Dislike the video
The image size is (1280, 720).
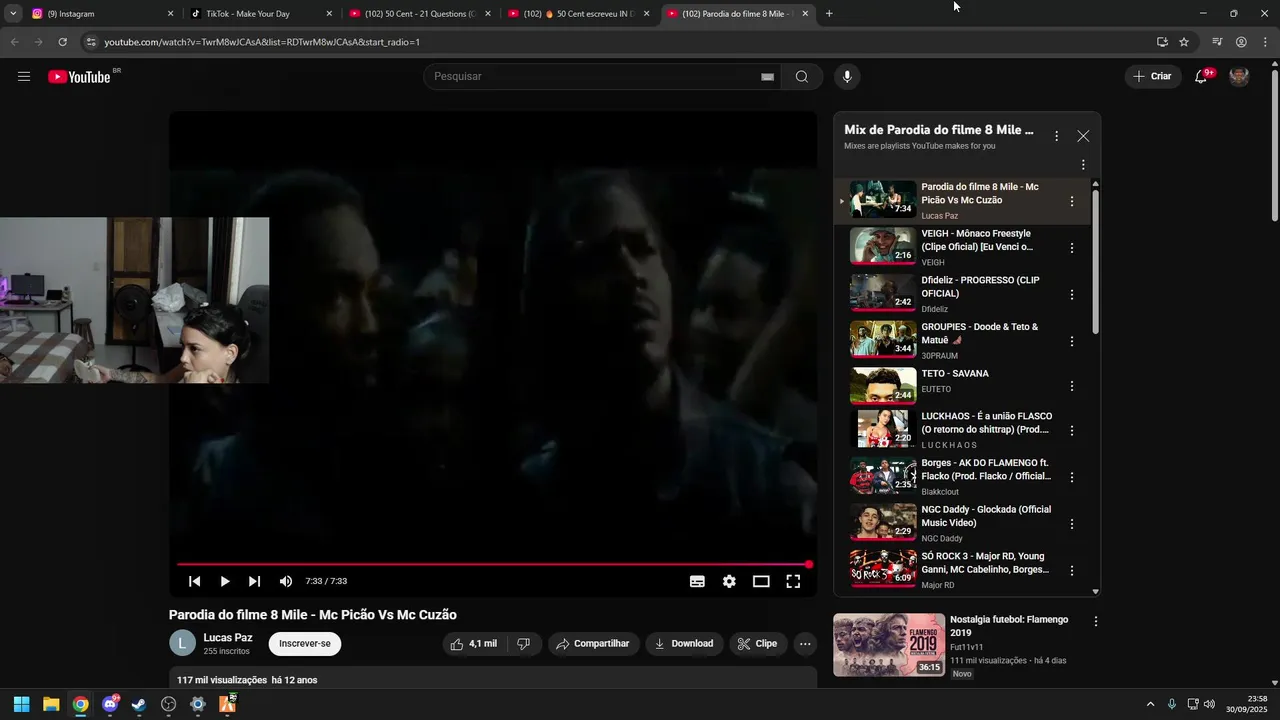click(x=524, y=644)
